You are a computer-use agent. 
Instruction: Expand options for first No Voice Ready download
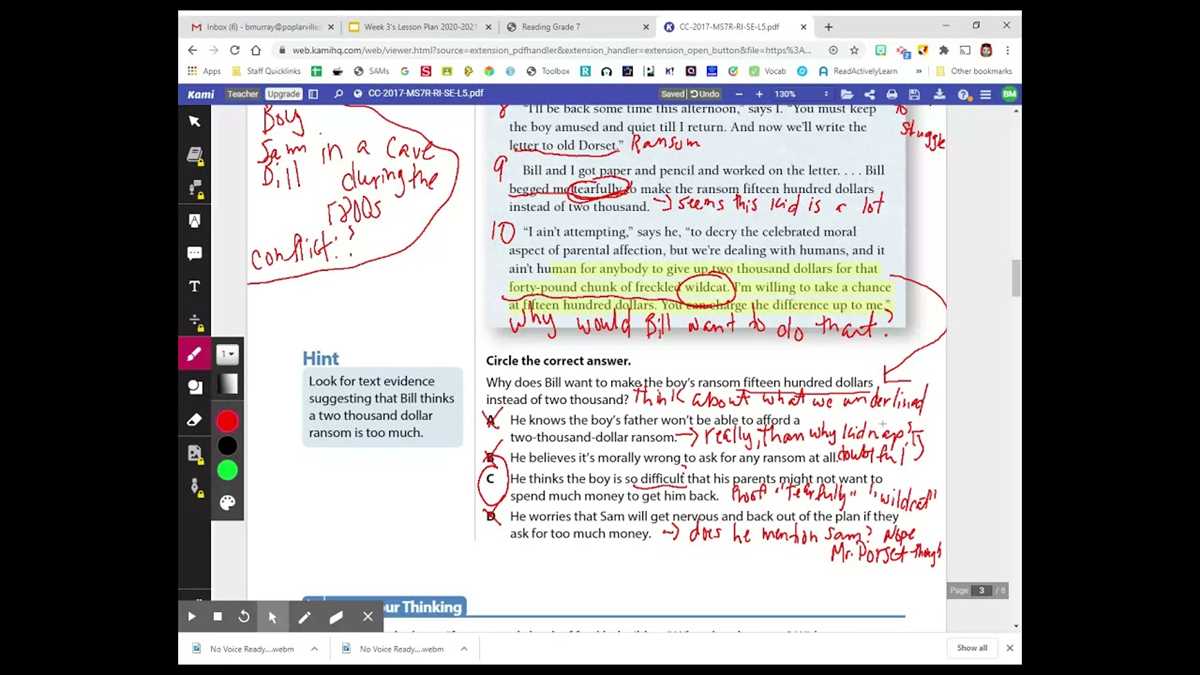[x=314, y=648]
